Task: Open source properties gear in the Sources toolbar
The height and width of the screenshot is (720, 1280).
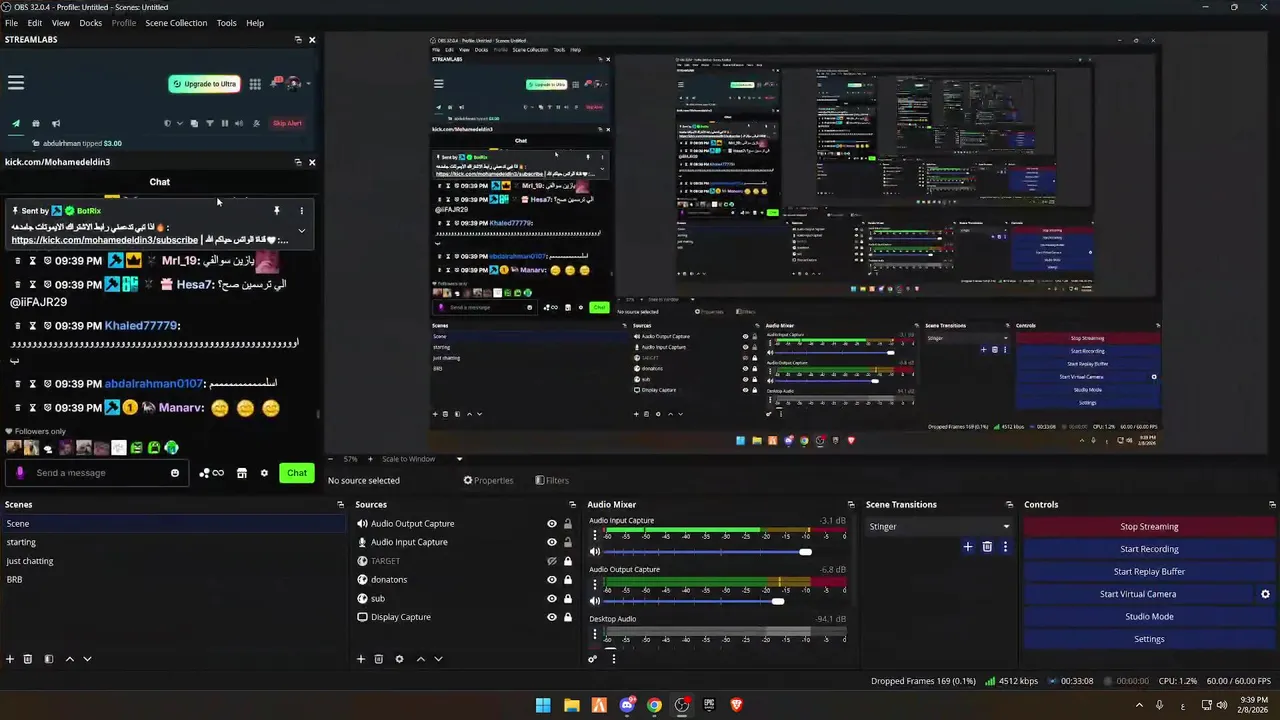Action: pos(399,659)
